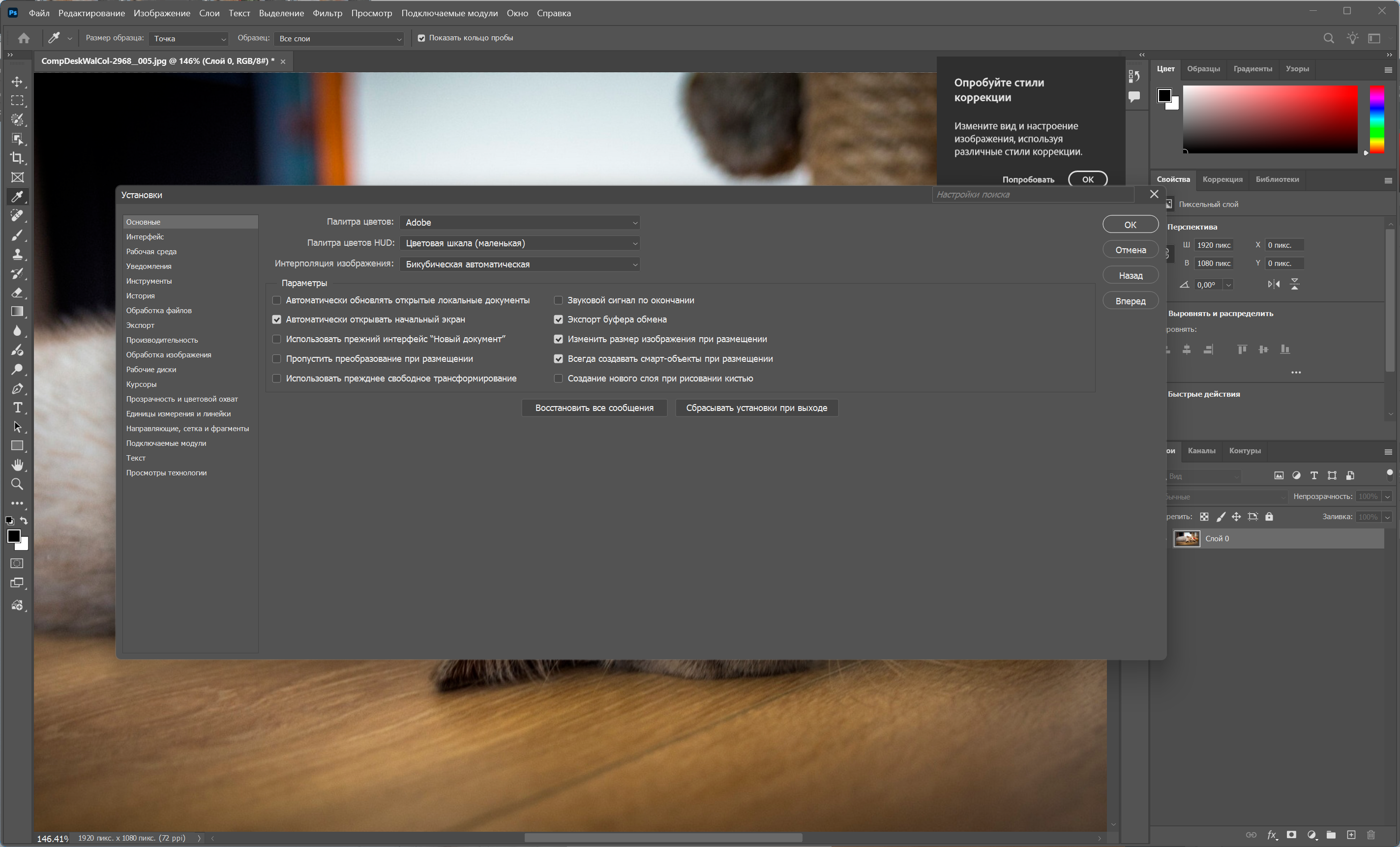Uncheck 'Экспорт буфера обмена' option
The image size is (1400, 847).
click(x=558, y=319)
